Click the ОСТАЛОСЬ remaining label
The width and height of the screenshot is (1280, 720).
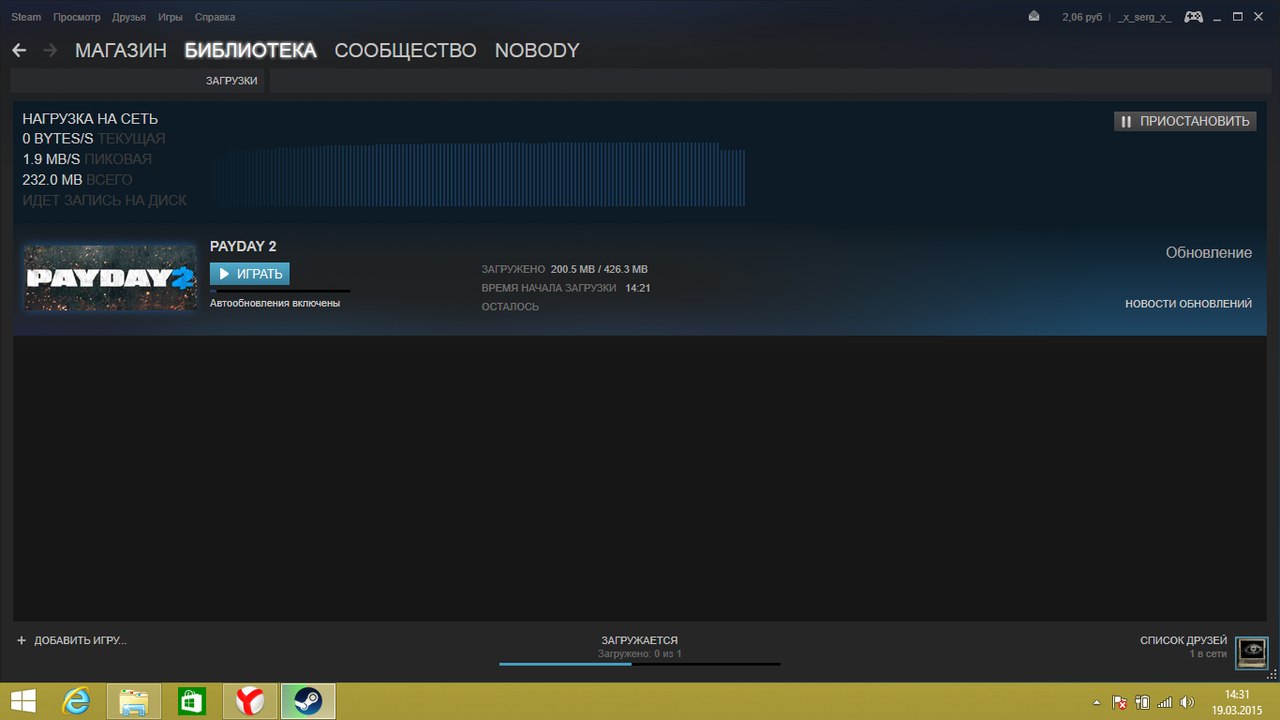pyautogui.click(x=510, y=307)
